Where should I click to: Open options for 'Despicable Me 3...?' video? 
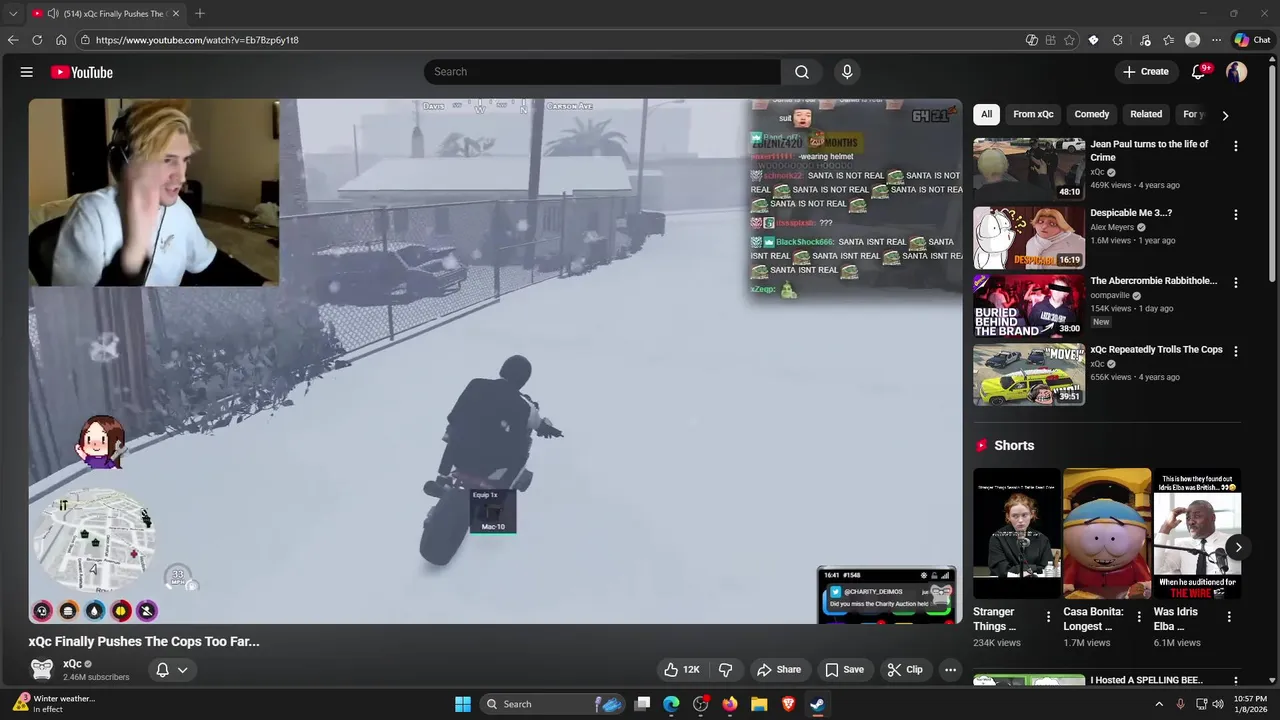1235,215
